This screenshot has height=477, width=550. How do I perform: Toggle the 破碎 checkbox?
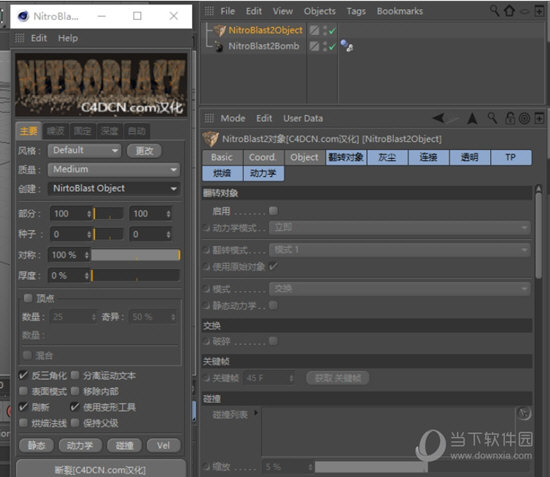273,341
